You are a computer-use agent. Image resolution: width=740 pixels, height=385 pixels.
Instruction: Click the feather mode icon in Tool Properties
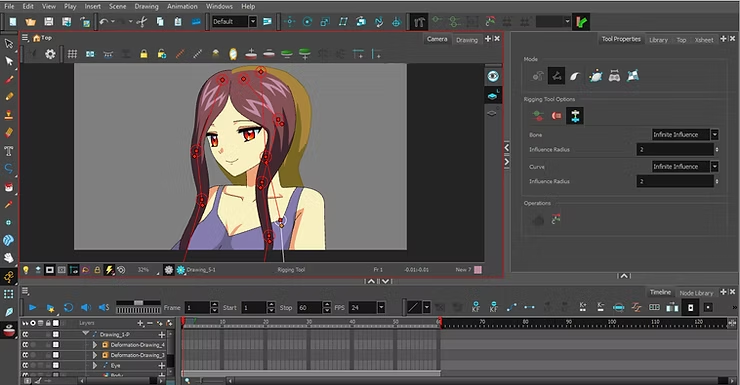574,76
